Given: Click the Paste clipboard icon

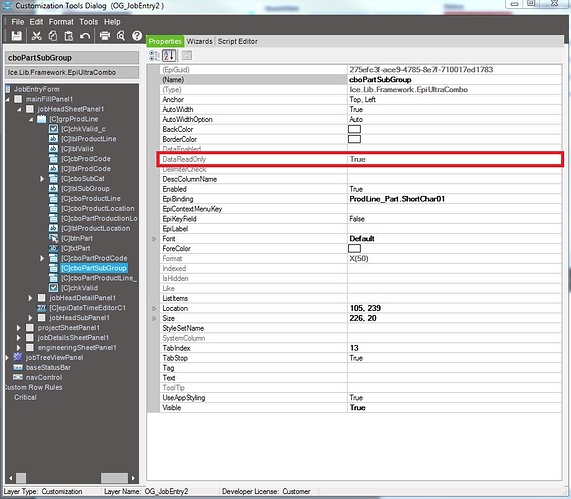Looking at the screenshot, I should tap(68, 36).
